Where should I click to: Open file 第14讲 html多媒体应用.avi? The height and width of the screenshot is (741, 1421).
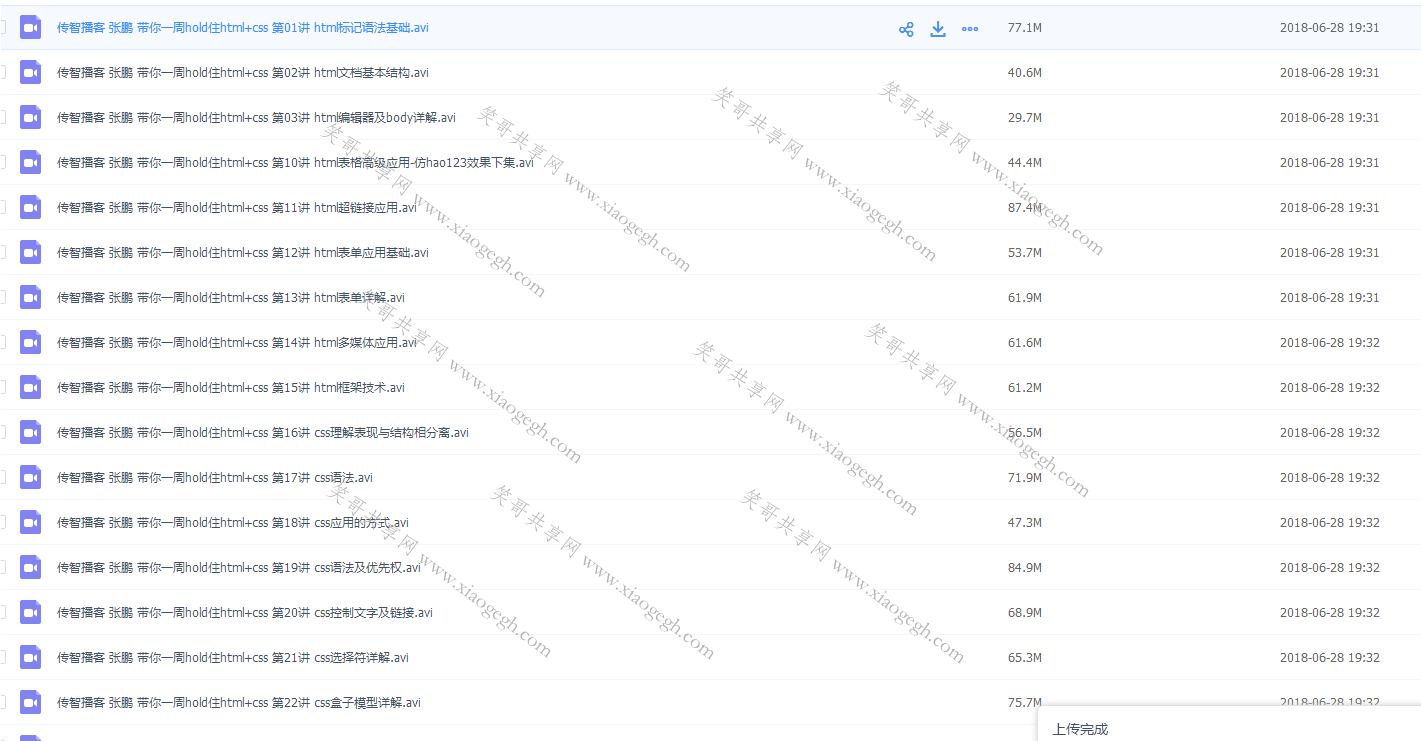[237, 343]
